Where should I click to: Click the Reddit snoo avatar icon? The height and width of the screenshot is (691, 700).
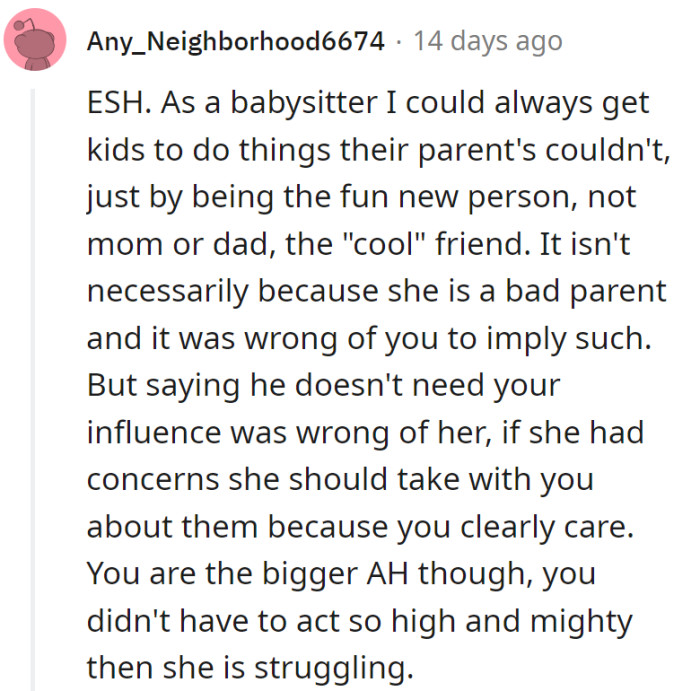click(35, 42)
